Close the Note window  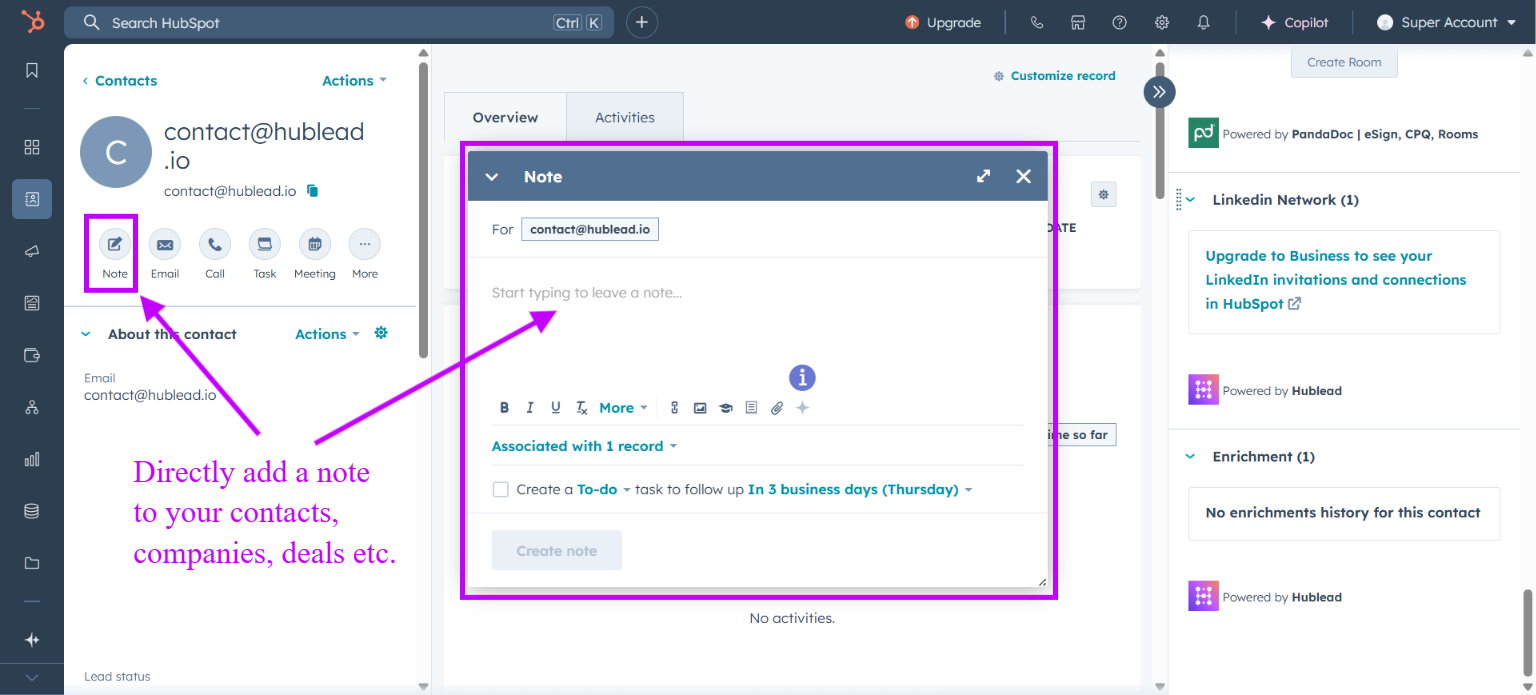pyautogui.click(x=1023, y=176)
